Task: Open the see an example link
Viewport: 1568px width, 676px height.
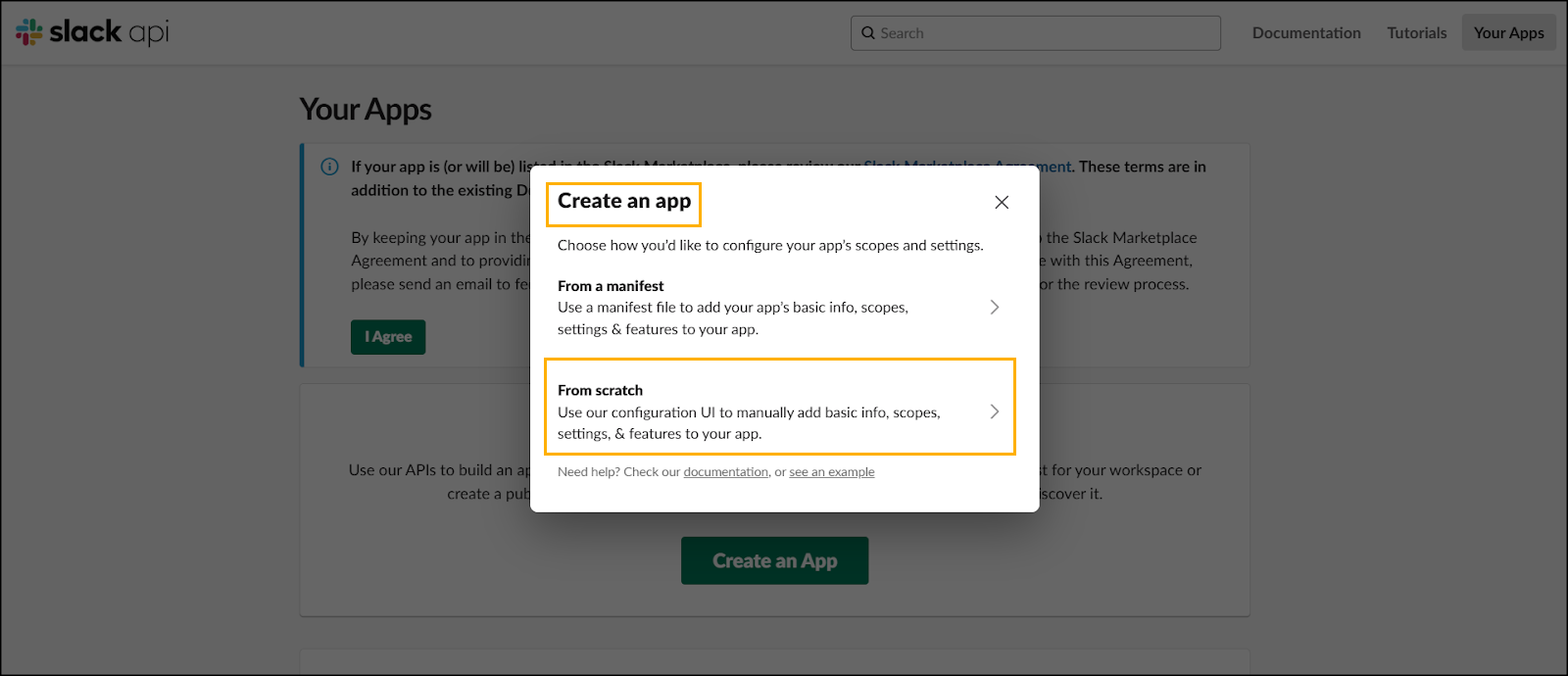Action: [832, 472]
